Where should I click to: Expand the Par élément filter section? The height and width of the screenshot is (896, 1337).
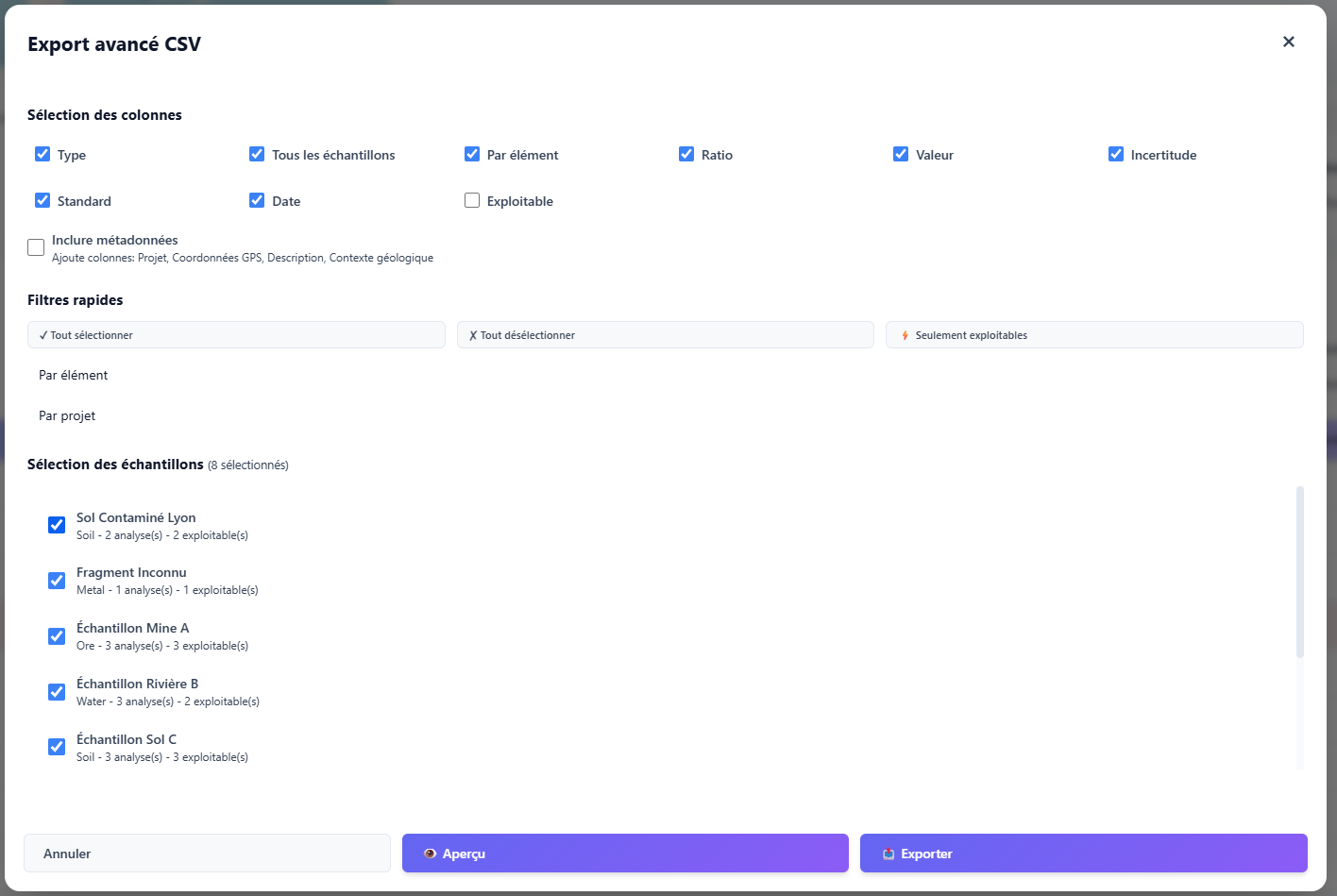click(x=73, y=375)
